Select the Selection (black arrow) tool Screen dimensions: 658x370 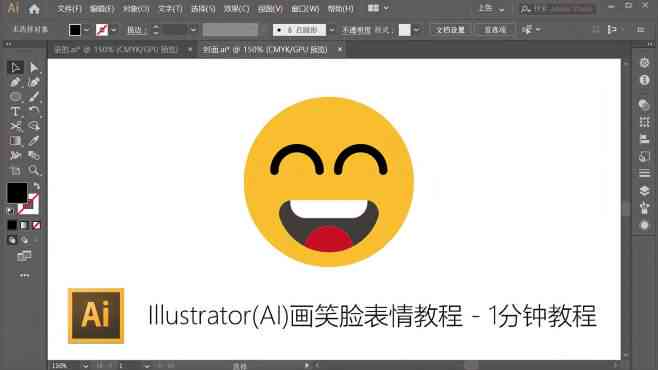coord(15,68)
